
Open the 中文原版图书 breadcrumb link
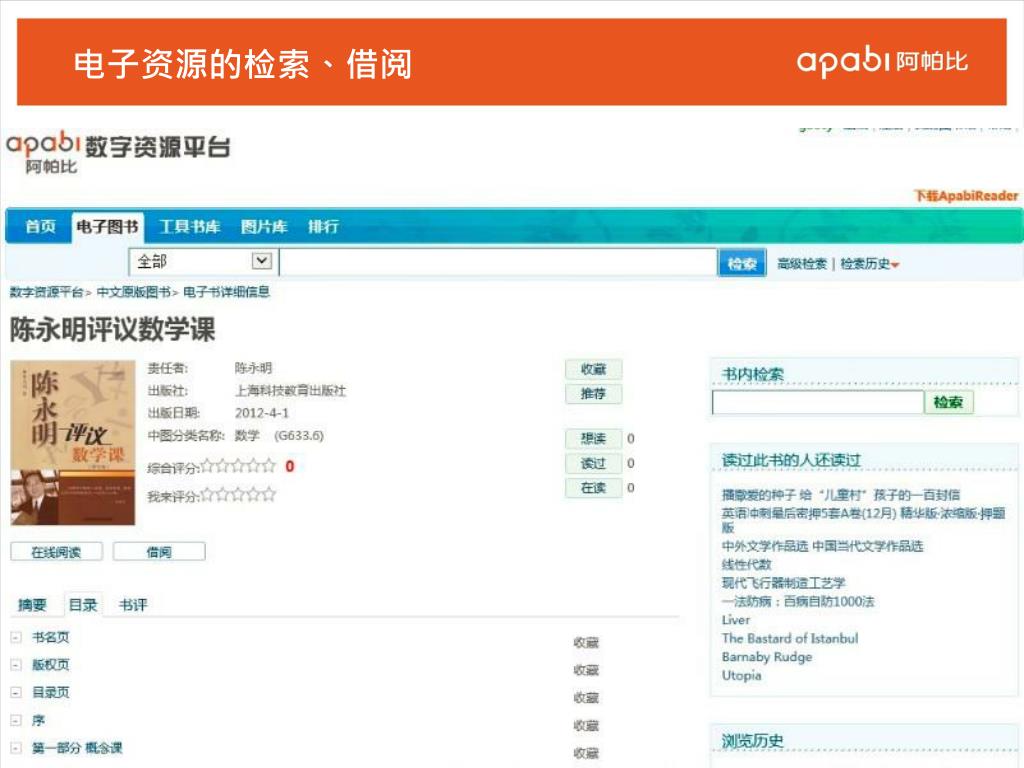click(x=134, y=292)
